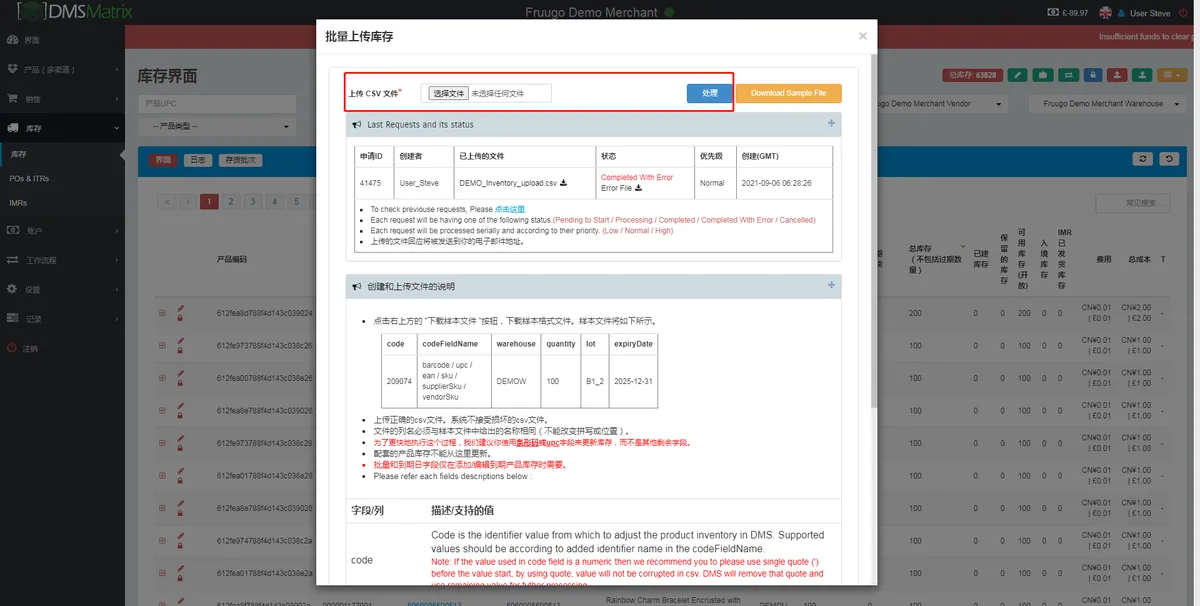
Task: Click the green pencil edit button
Action: (1017, 75)
